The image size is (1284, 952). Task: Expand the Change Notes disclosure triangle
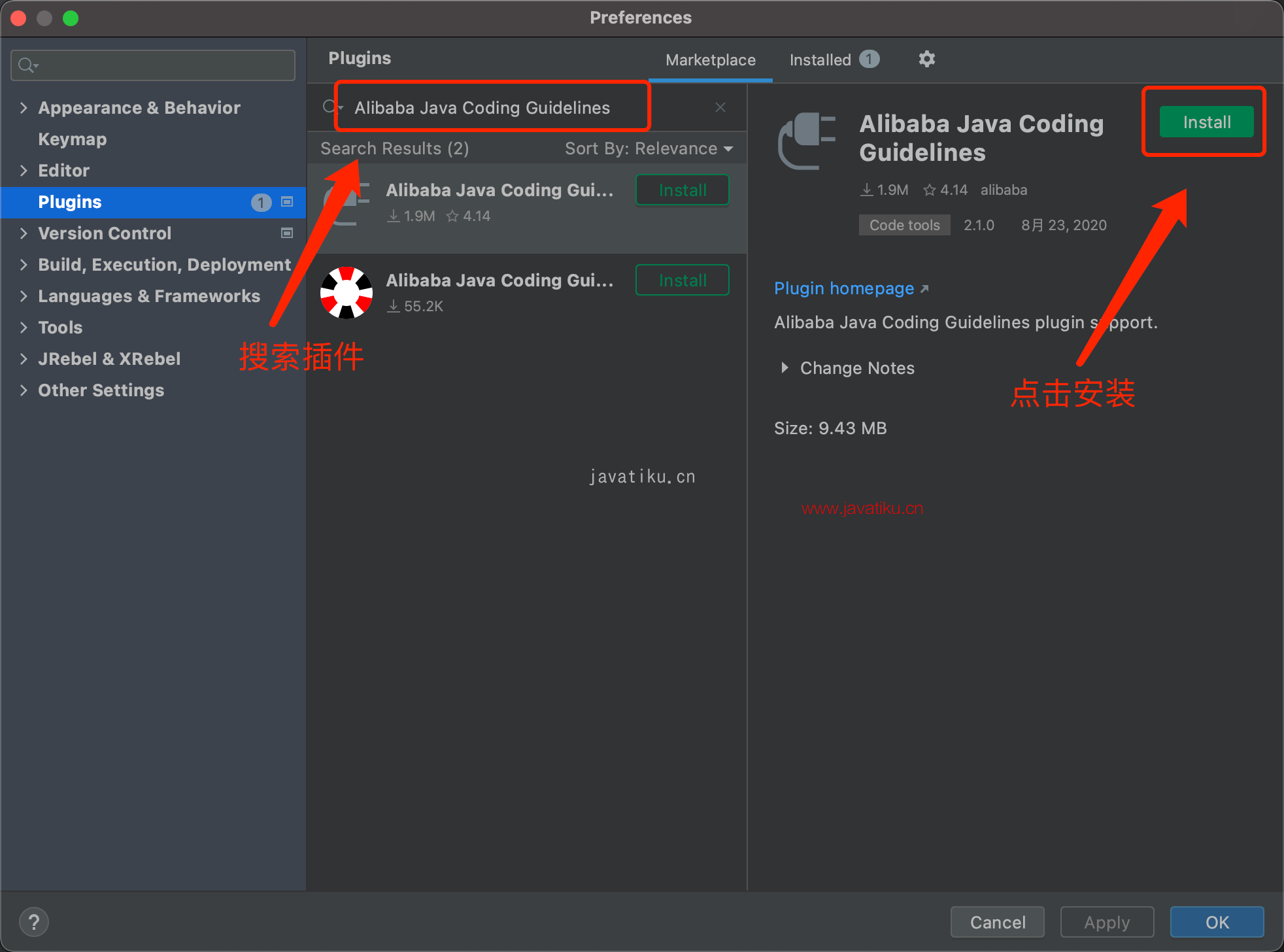[785, 368]
